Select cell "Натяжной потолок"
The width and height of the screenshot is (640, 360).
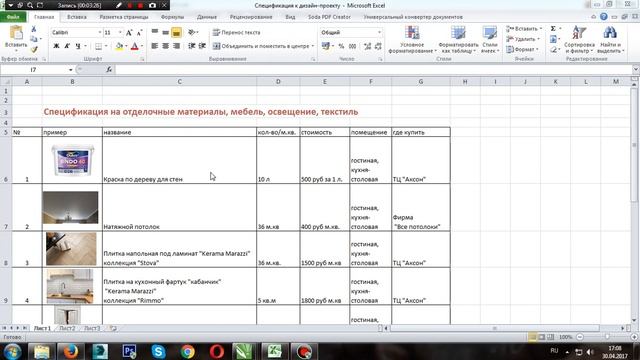179,208
